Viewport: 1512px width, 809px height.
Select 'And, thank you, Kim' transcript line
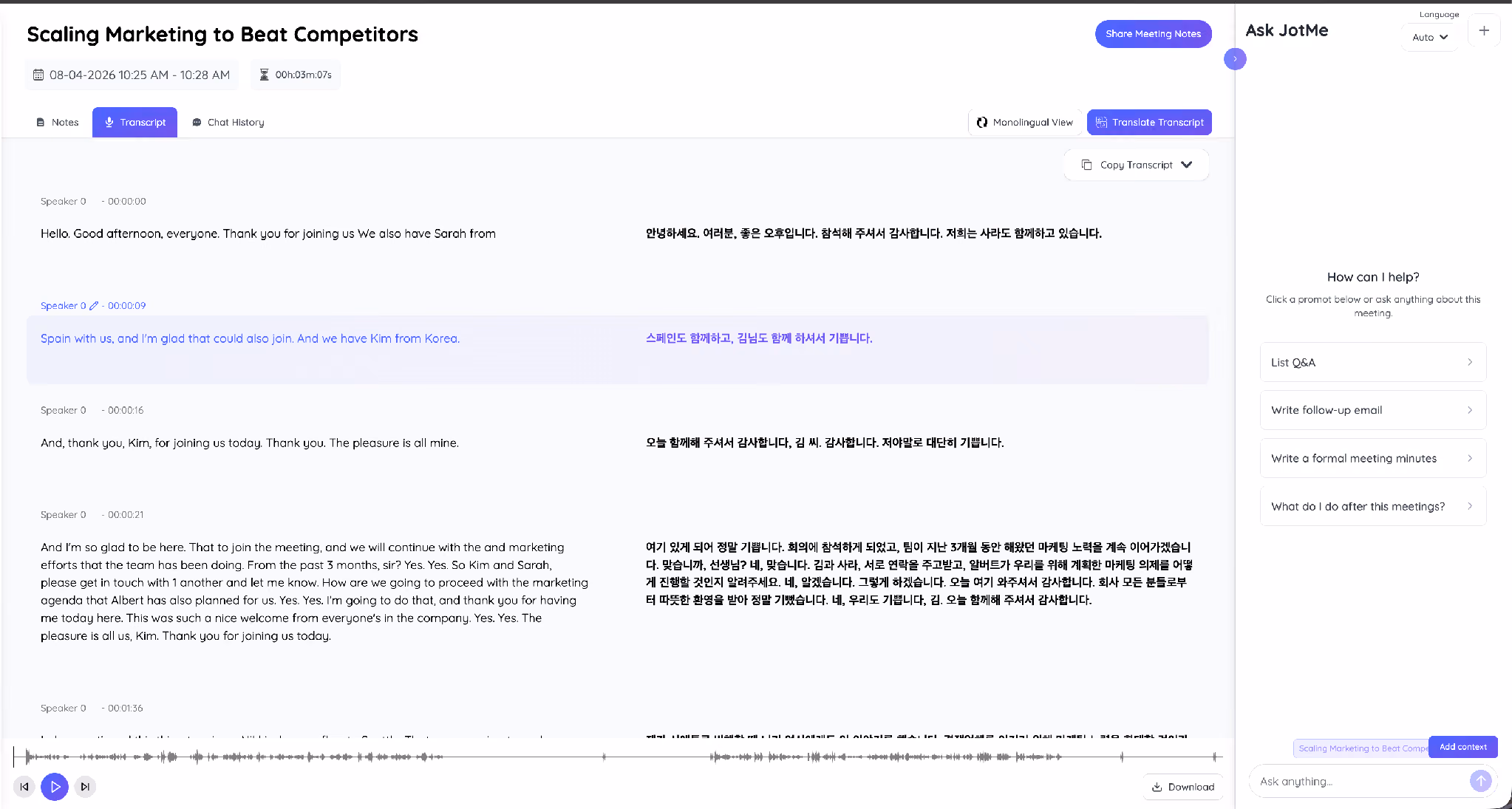(x=250, y=443)
